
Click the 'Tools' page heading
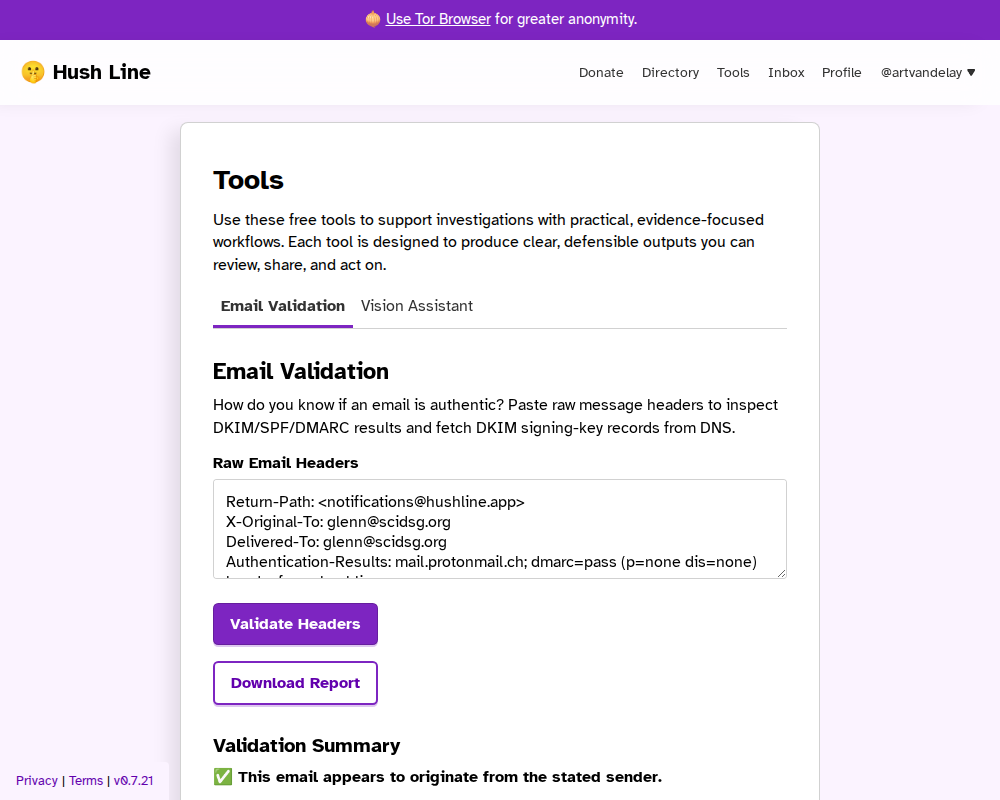(248, 181)
